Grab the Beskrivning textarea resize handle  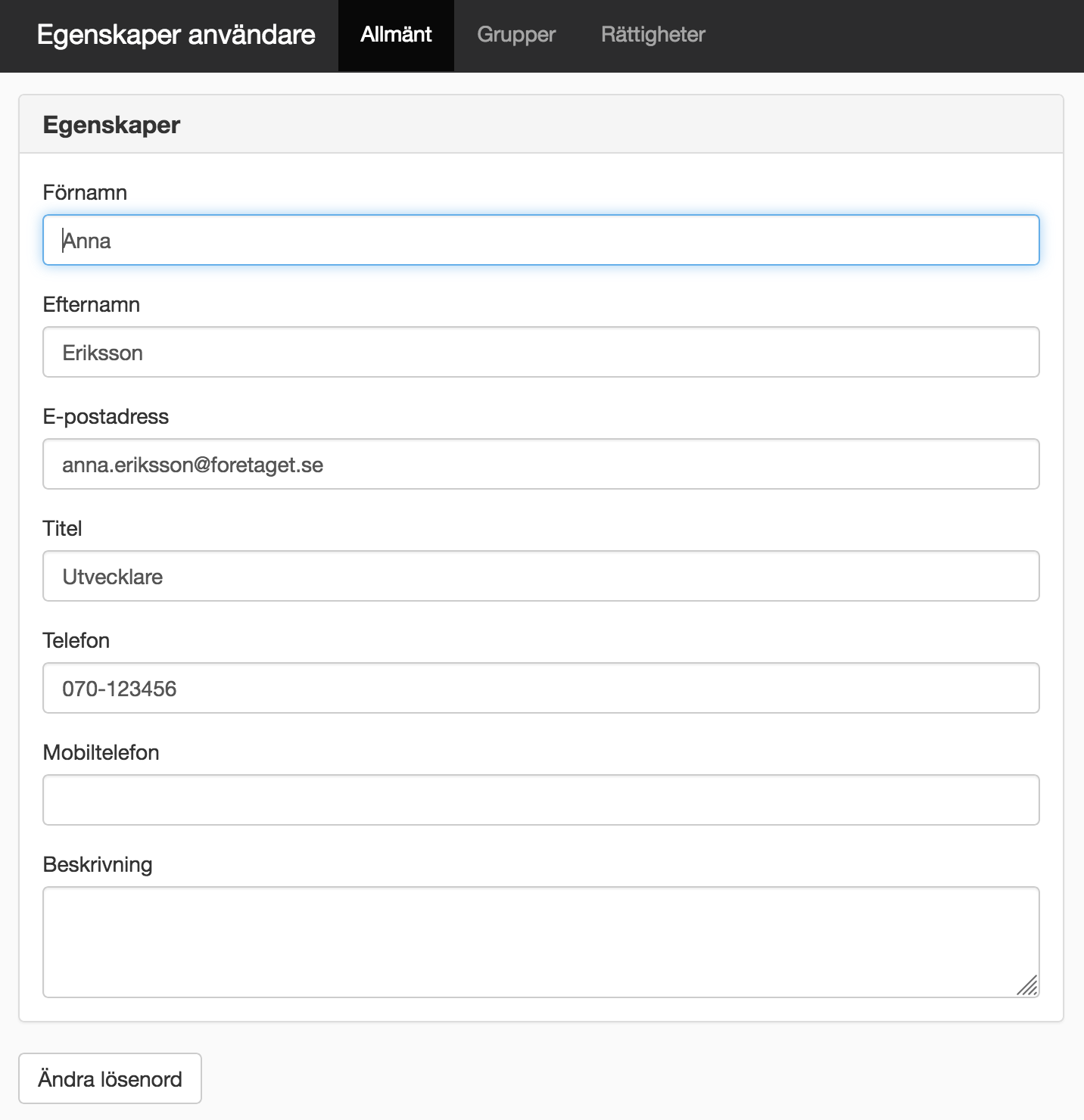pyautogui.click(x=1027, y=985)
